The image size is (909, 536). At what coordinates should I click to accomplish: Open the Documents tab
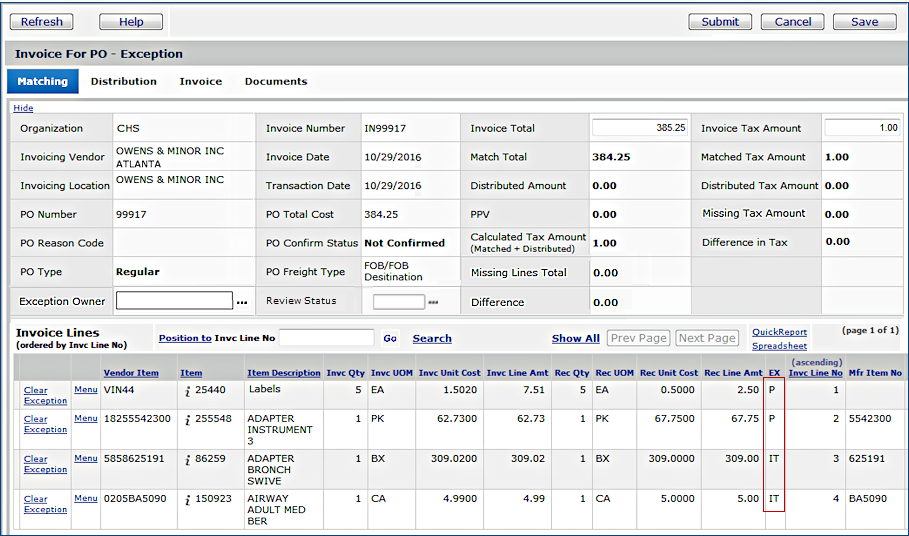(x=276, y=81)
